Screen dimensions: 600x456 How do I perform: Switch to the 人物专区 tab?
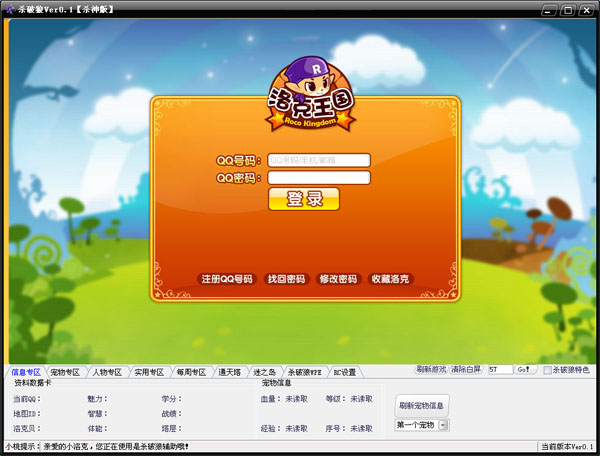[x=107, y=372]
